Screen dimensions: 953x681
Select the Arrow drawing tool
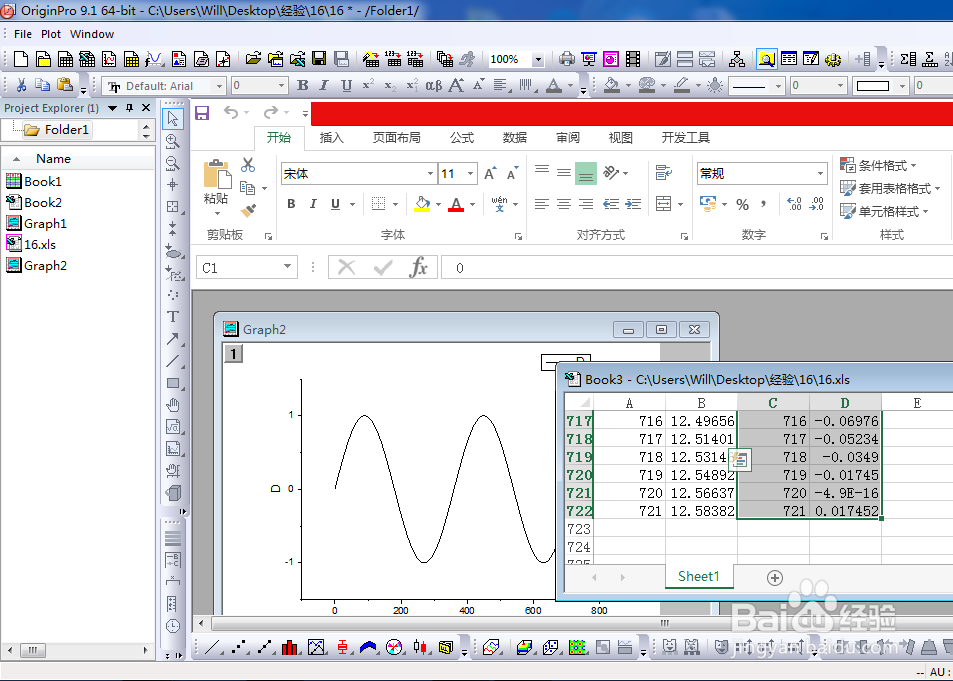tap(173, 339)
